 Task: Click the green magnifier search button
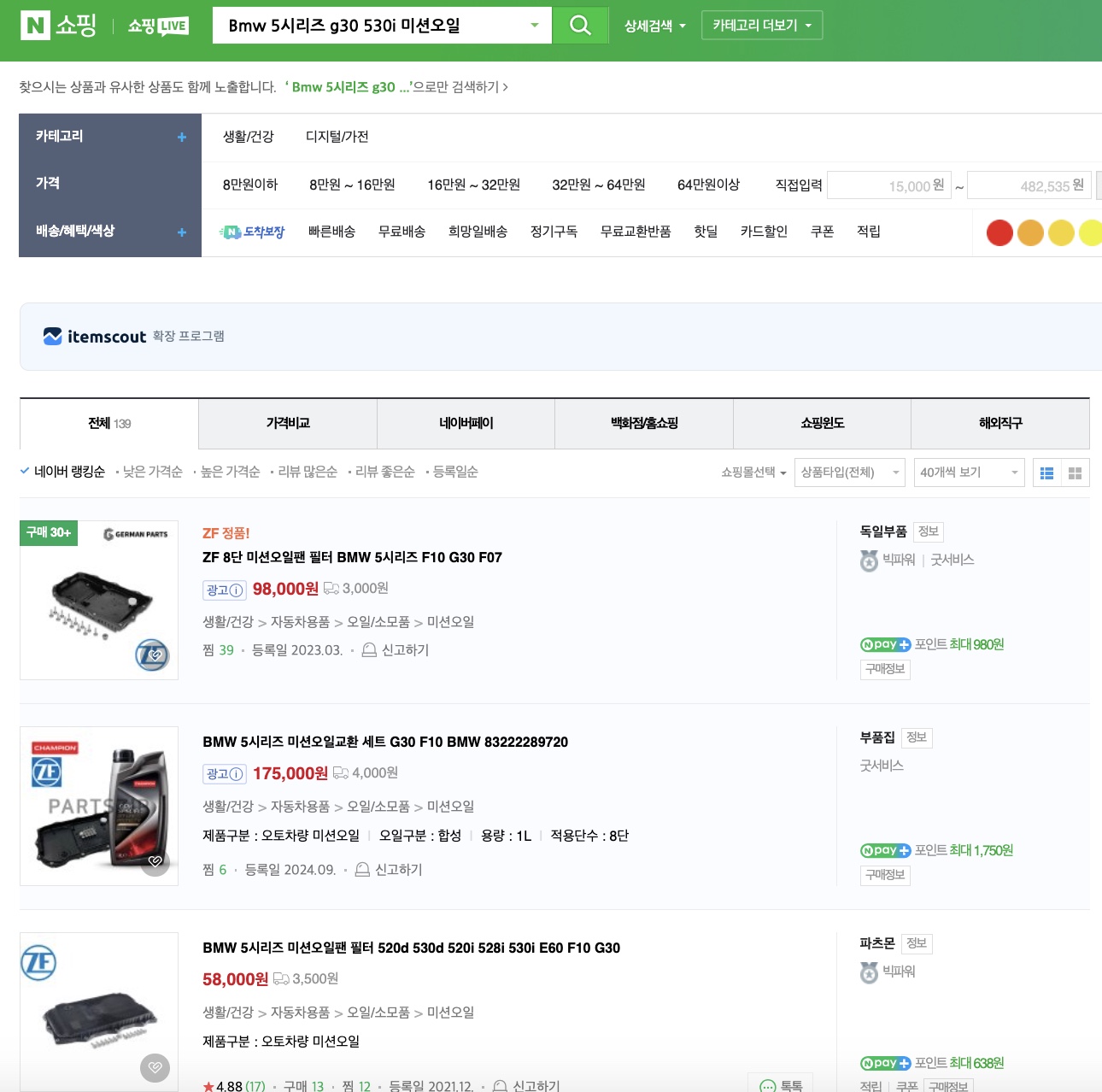pyautogui.click(x=580, y=26)
